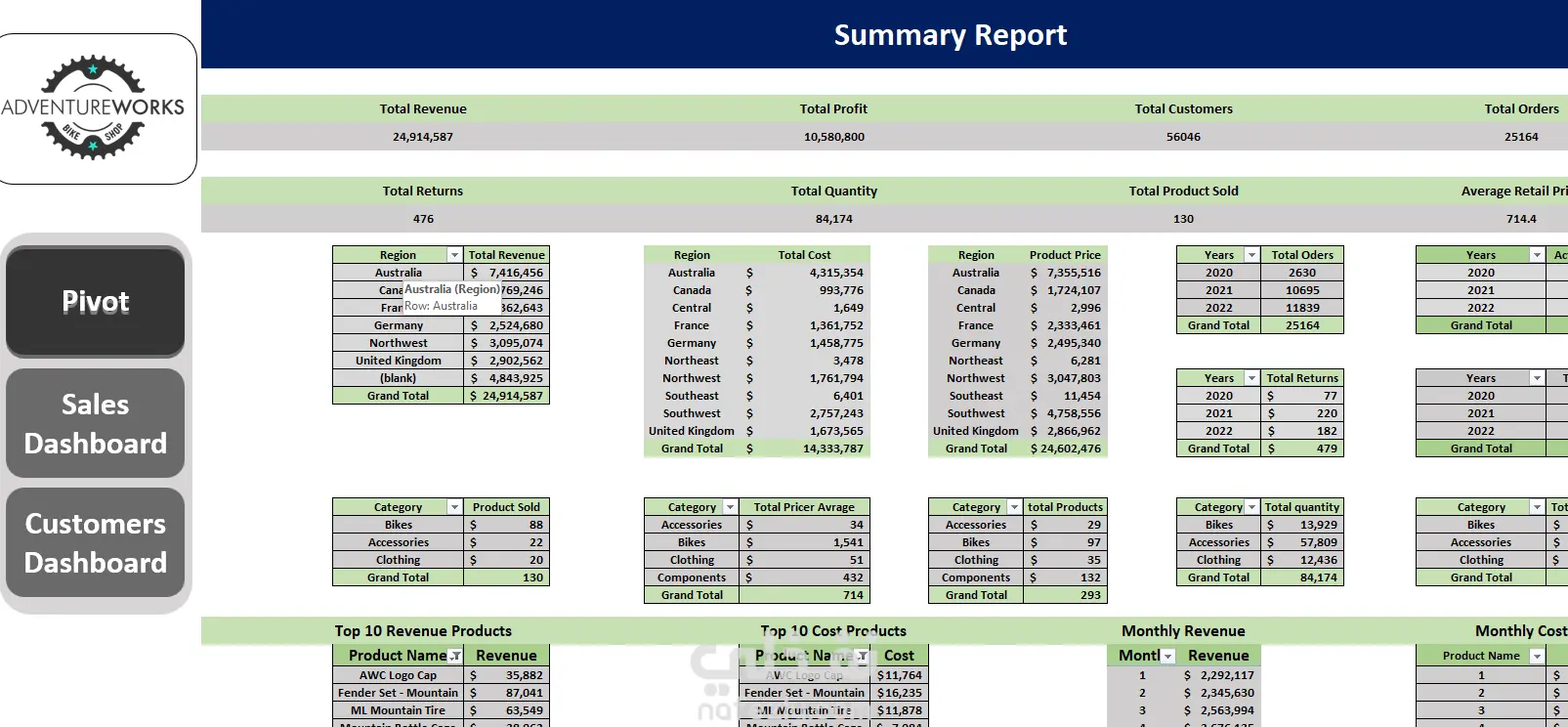Select 2020 total orders cell 2630
The width and height of the screenshot is (1568, 727).
point(1302,273)
